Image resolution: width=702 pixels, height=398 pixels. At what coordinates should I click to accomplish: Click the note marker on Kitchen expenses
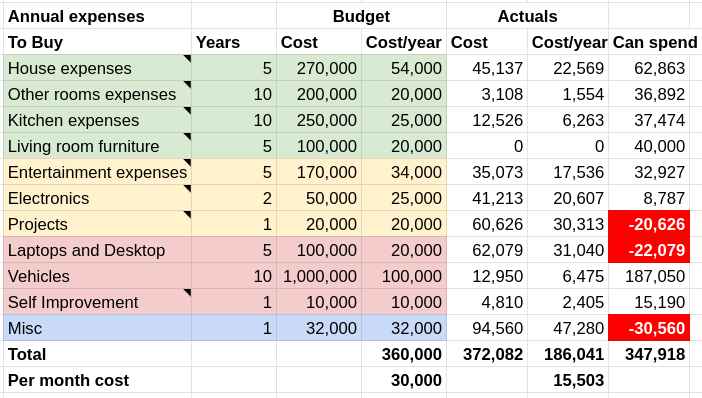click(x=188, y=110)
